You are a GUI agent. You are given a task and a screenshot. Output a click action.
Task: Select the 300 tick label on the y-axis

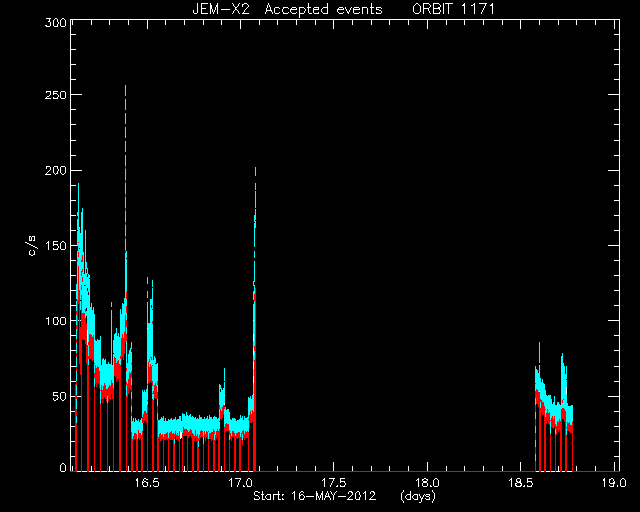coord(56,22)
